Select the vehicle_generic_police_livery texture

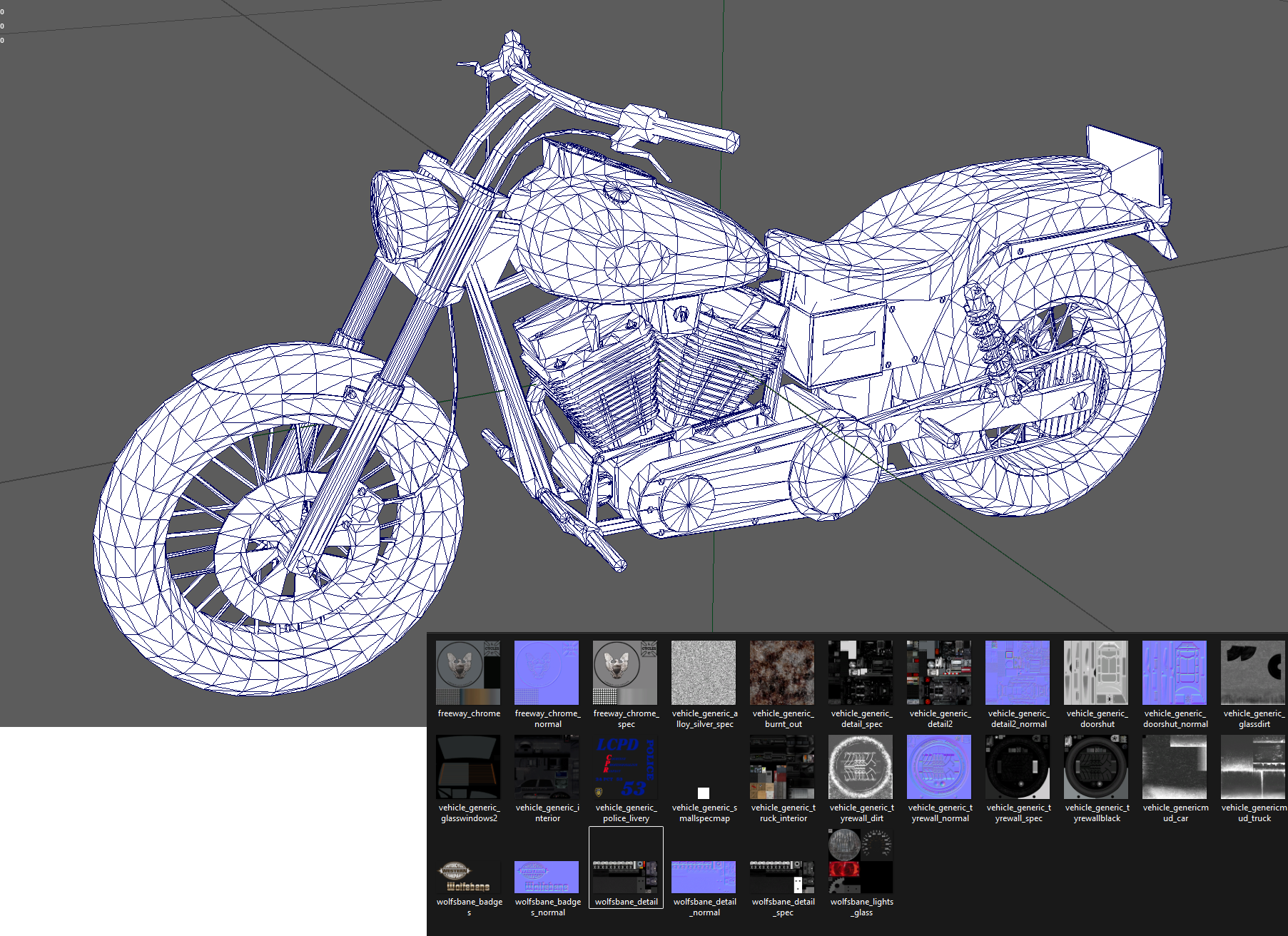pos(625,767)
